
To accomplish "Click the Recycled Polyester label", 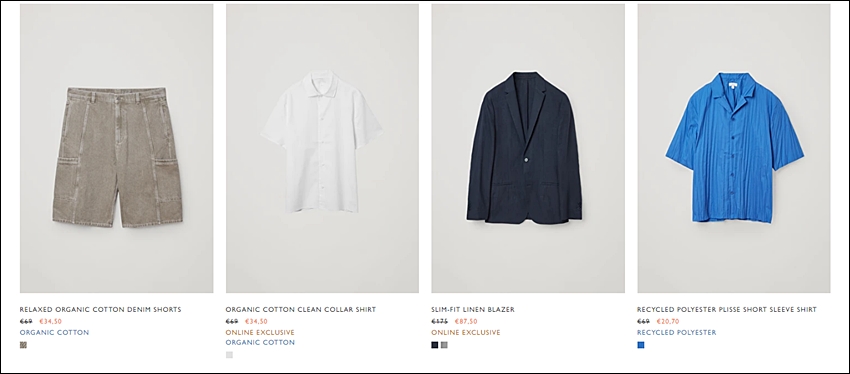I will (677, 332).
